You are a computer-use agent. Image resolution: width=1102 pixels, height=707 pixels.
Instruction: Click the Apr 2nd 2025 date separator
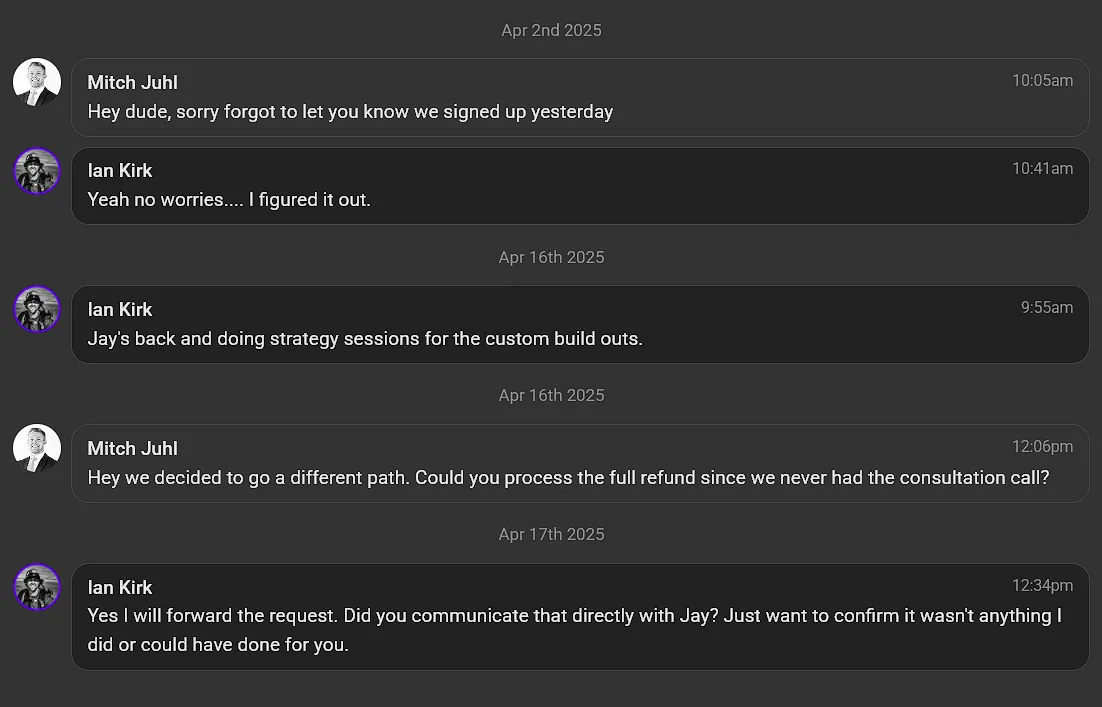(552, 30)
